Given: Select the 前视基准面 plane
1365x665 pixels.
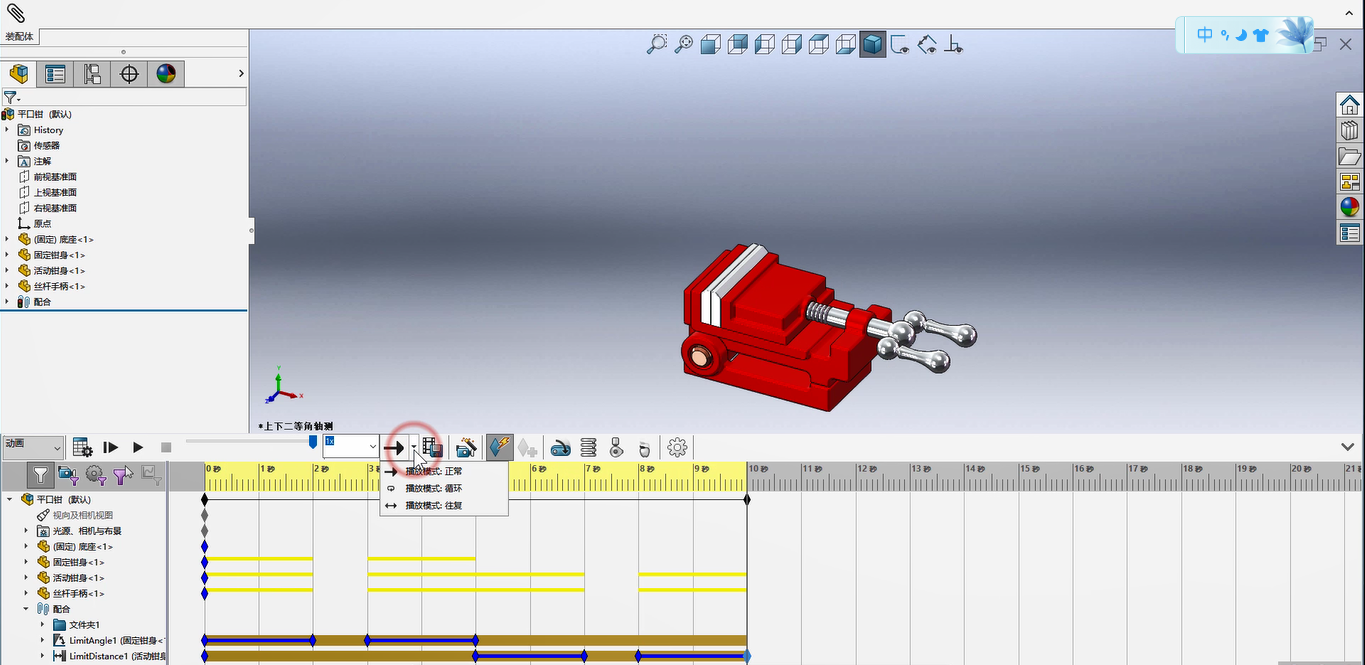Looking at the screenshot, I should click(x=55, y=177).
